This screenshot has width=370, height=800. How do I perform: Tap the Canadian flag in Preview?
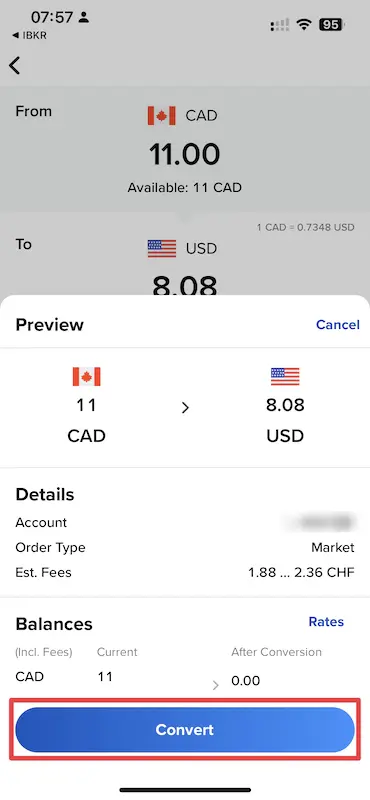[x=86, y=377]
